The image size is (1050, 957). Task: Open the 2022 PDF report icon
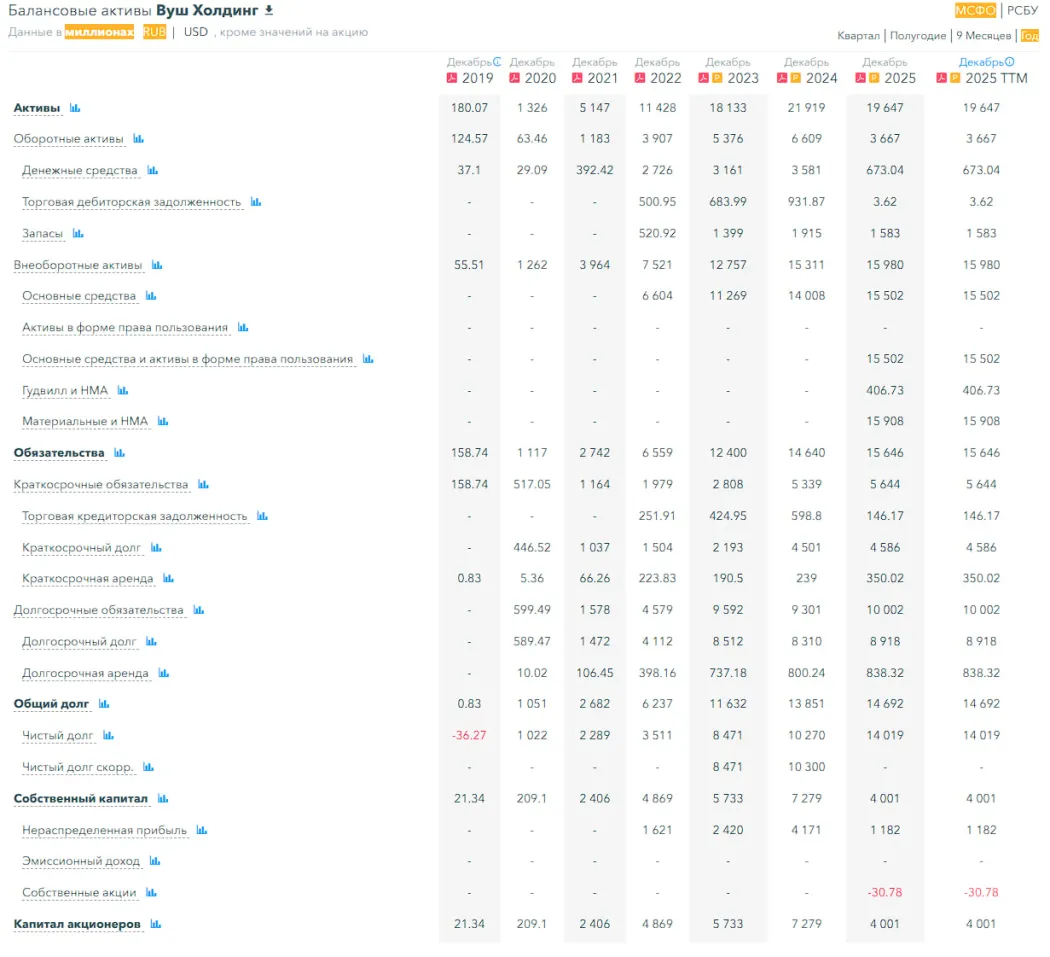[x=640, y=78]
